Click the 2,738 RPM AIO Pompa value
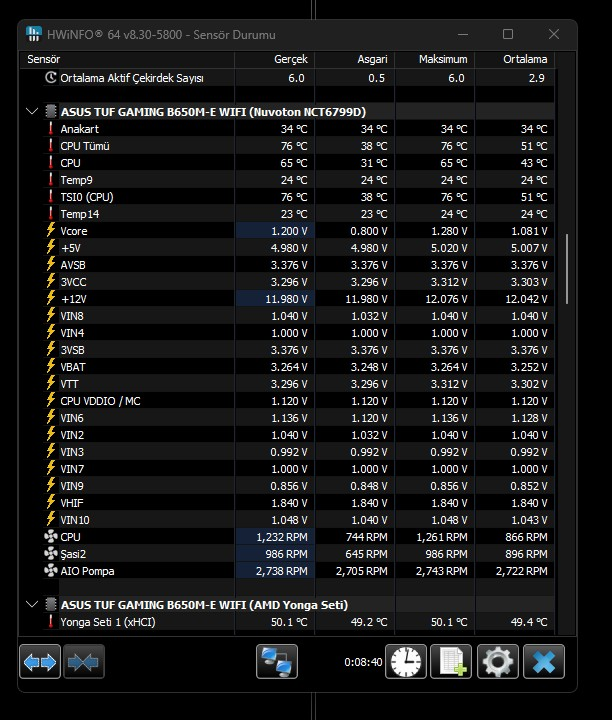This screenshot has height=720, width=612. coord(282,571)
